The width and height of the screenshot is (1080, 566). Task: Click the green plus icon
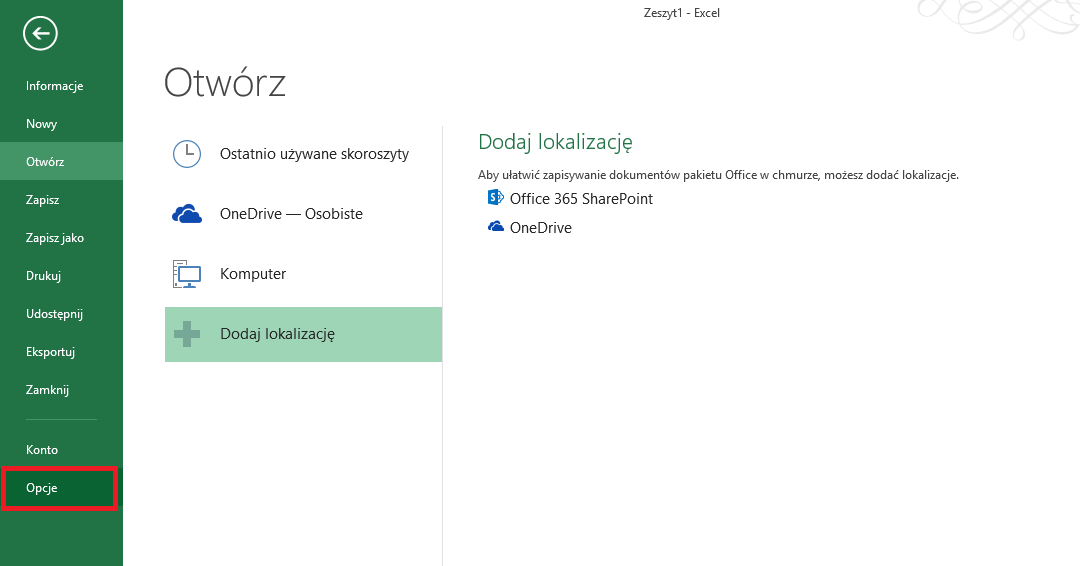(187, 334)
